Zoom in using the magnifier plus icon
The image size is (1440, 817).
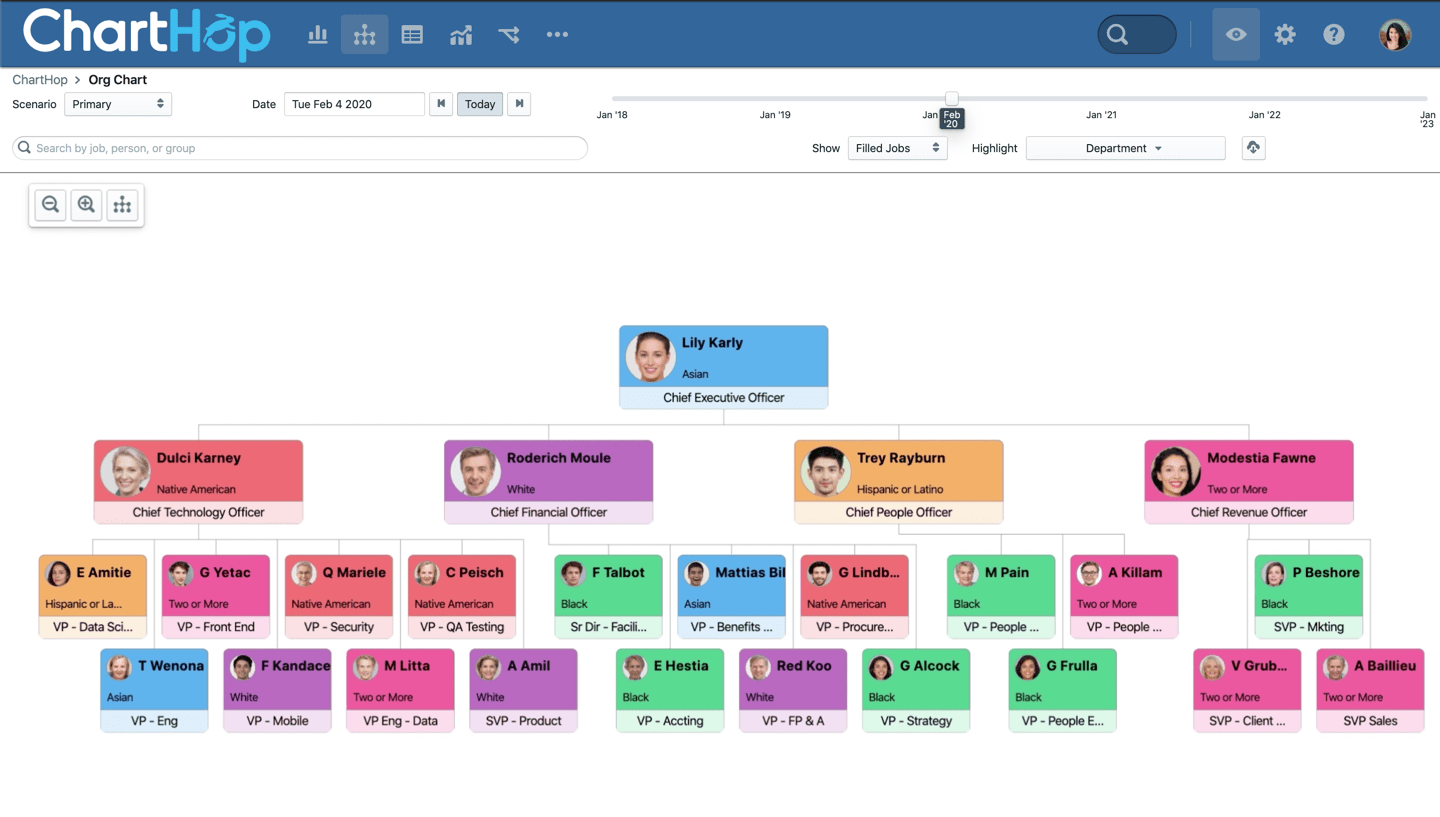(x=86, y=204)
